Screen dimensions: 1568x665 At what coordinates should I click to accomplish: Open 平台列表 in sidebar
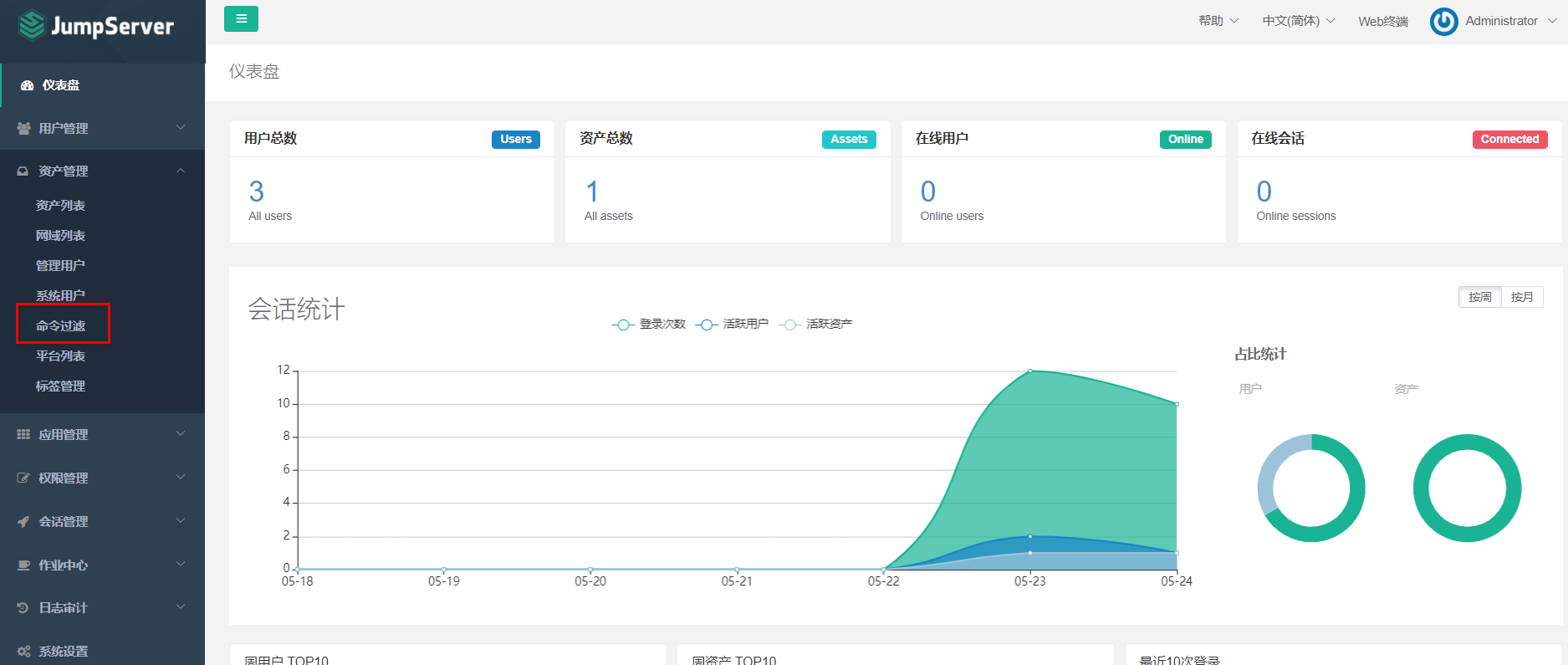coord(60,356)
